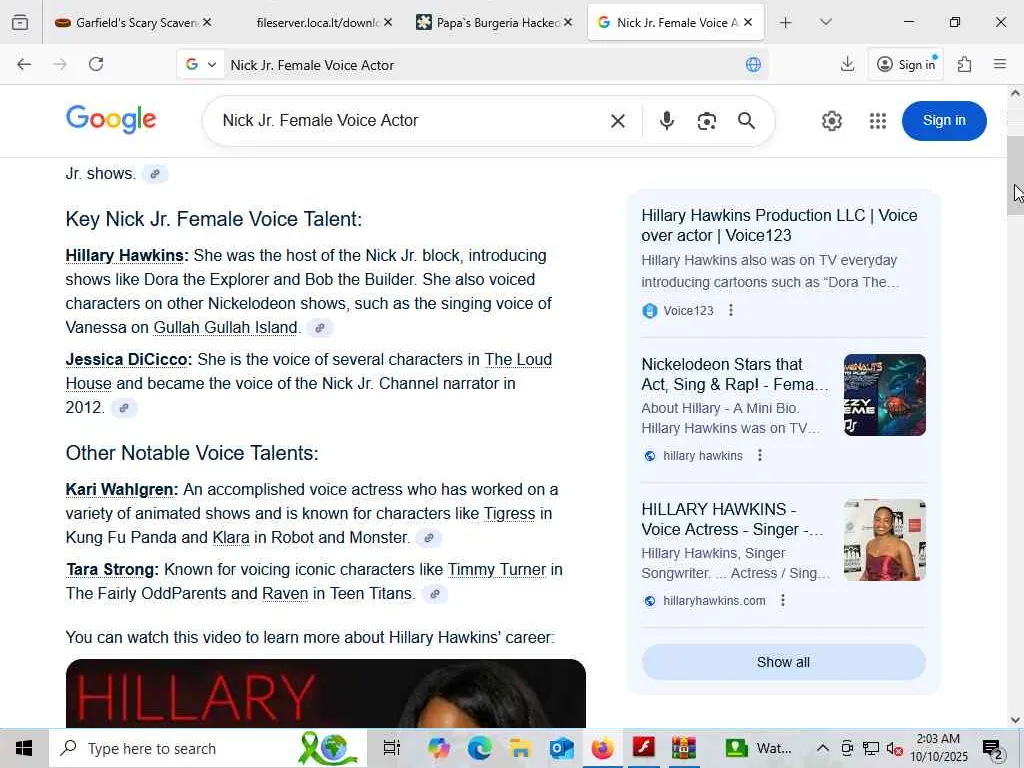Open Raven link
Viewport: 1024px width, 768px height.
click(x=285, y=594)
